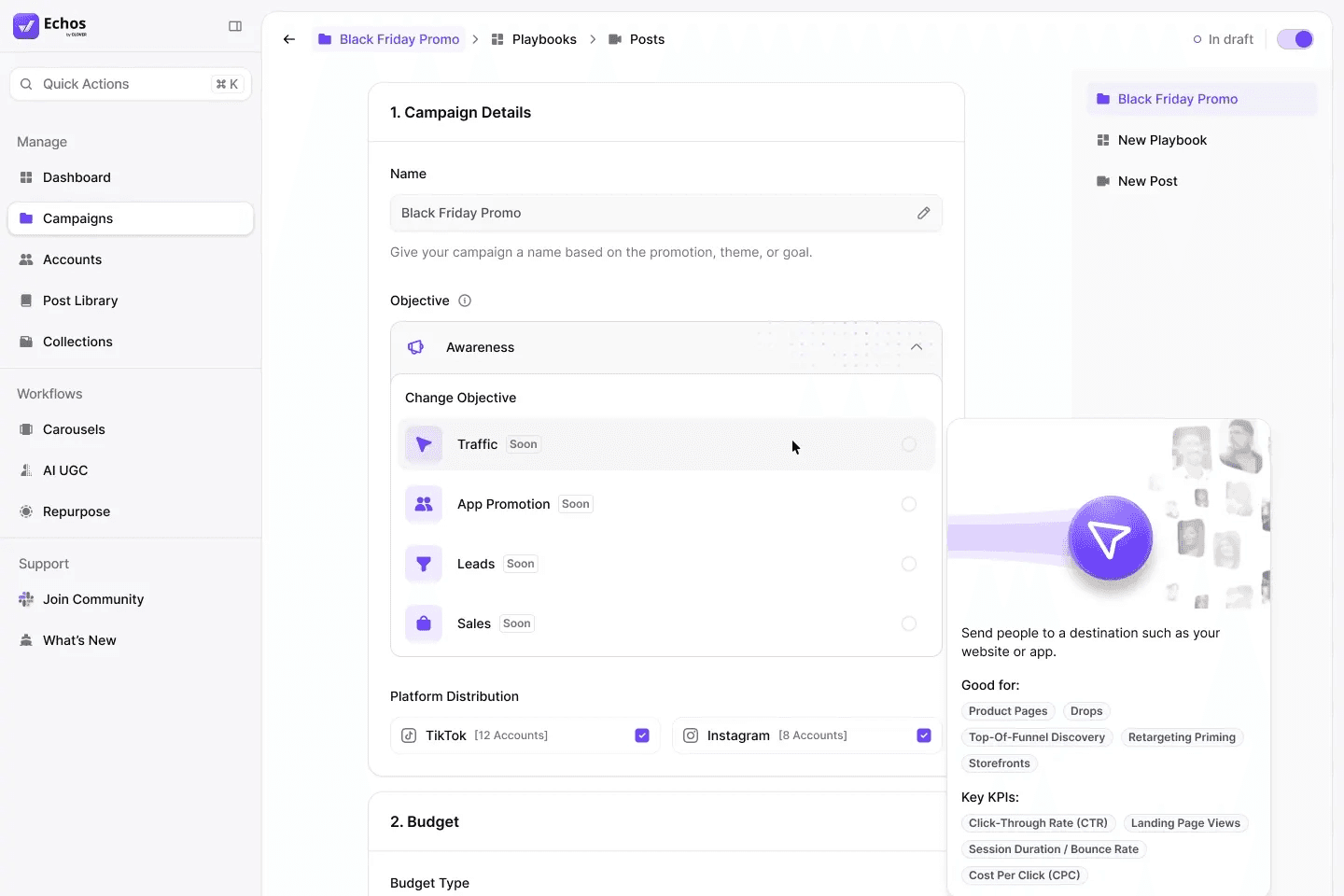1344x896 pixels.
Task: Click the Quick Actions search icon
Action: click(x=26, y=84)
